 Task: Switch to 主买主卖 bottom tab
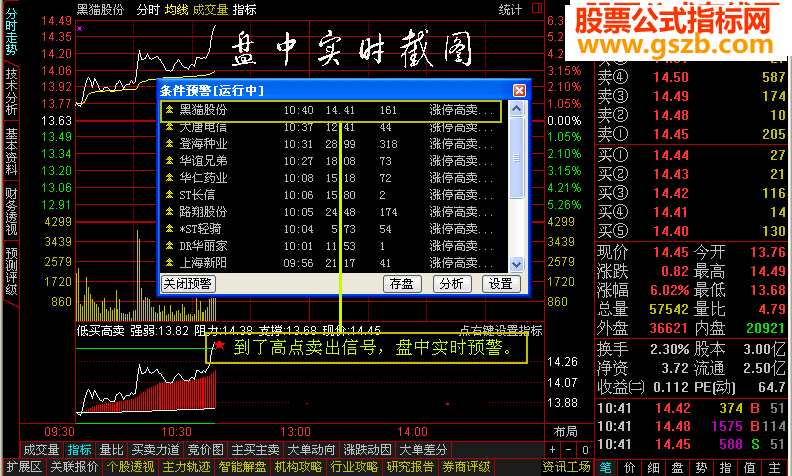[x=255, y=450]
